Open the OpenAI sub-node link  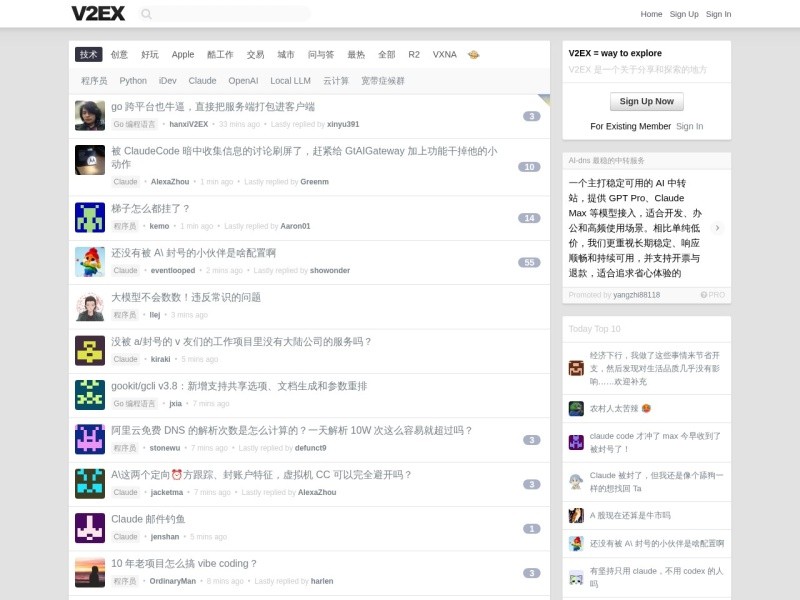243,81
